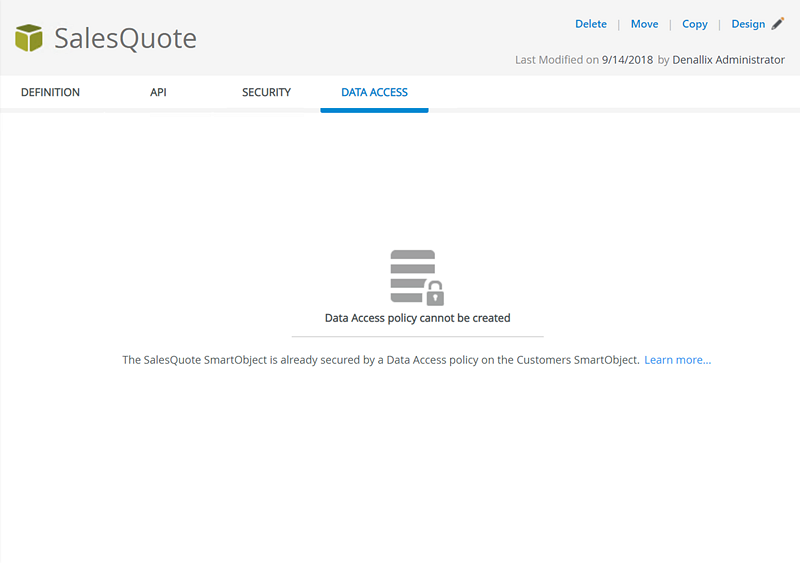The height and width of the screenshot is (563, 800).
Task: Click the Design pencil icon
Action: pyautogui.click(x=778, y=23)
